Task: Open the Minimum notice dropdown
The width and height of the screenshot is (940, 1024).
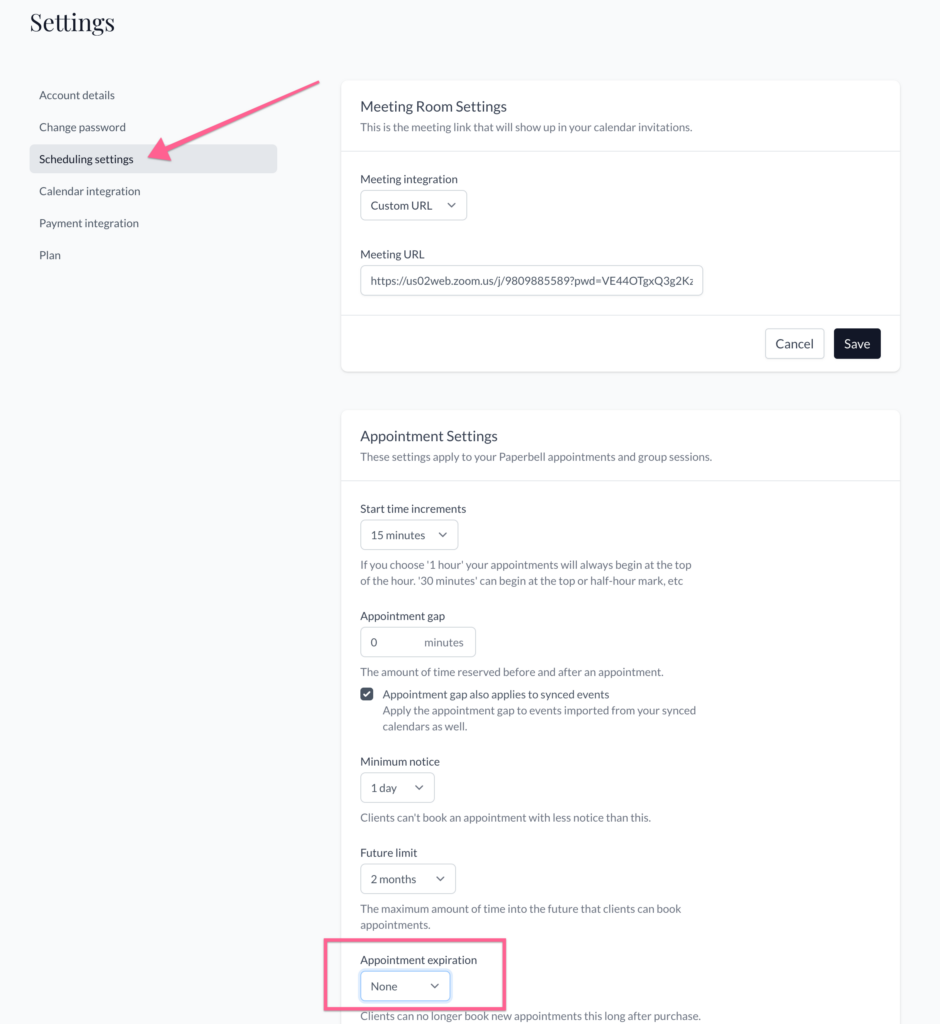Action: pyautogui.click(x=397, y=788)
